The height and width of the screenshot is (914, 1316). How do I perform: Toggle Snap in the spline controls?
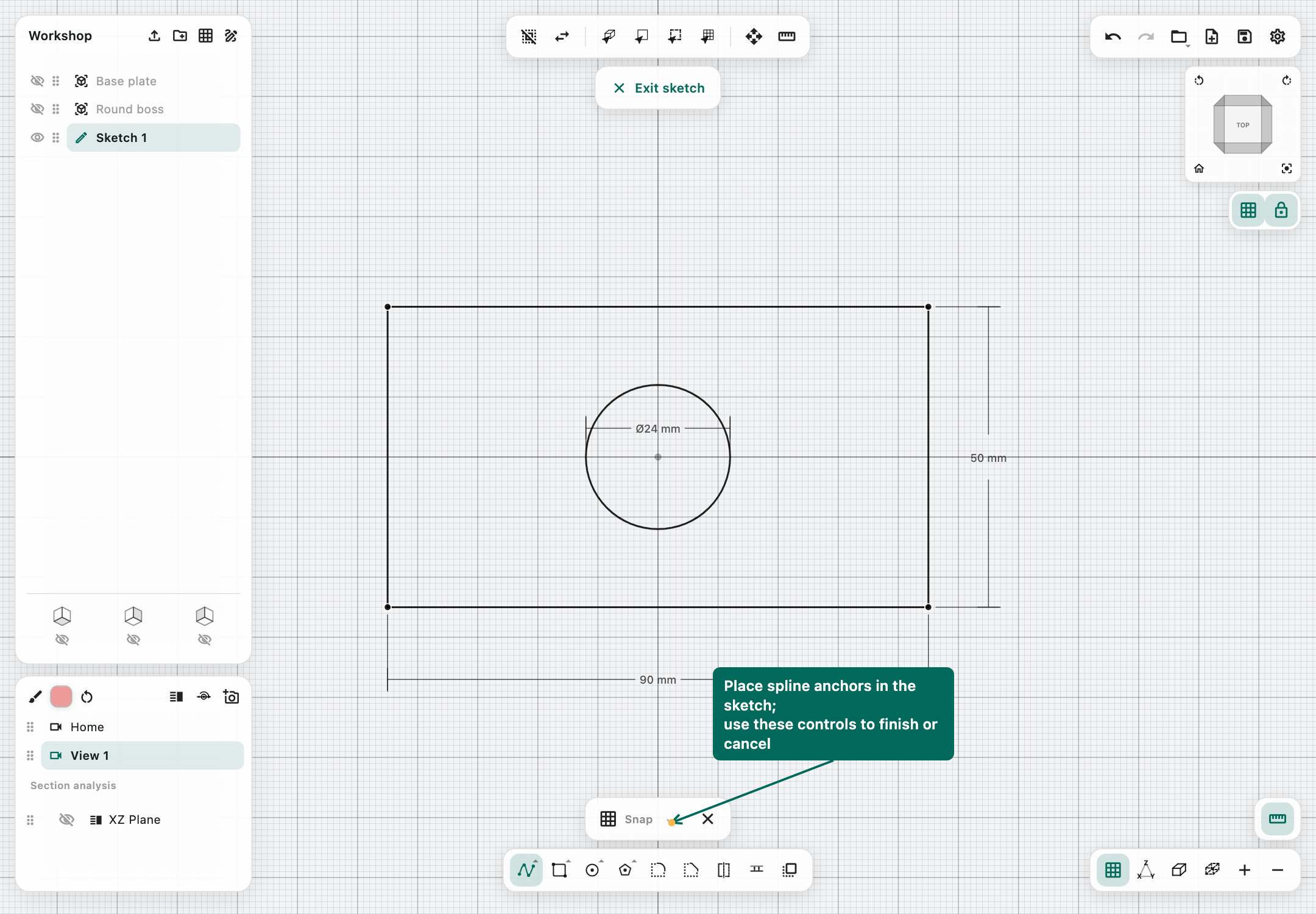tap(627, 819)
